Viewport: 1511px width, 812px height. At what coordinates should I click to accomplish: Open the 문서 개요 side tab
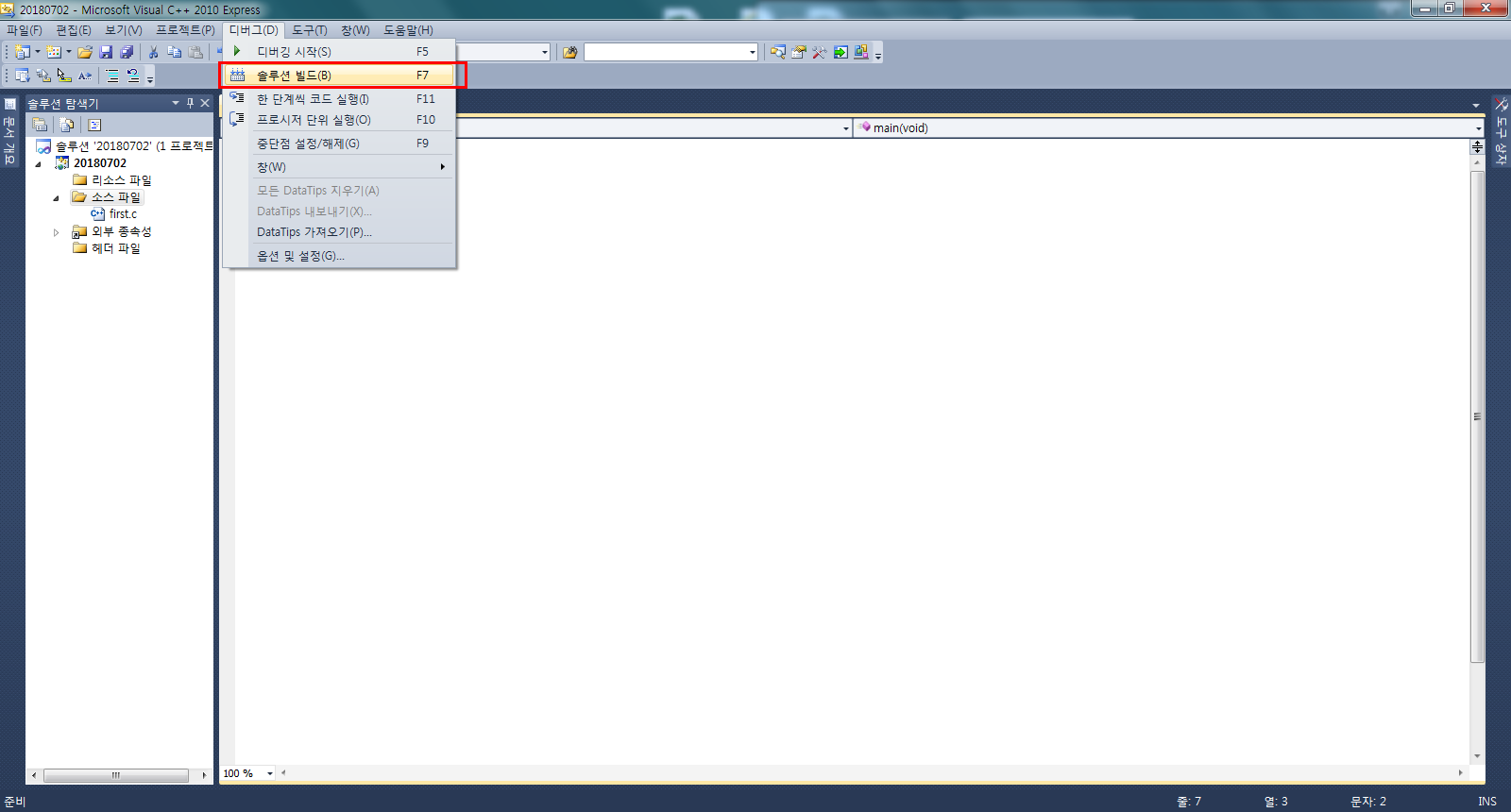[x=9, y=131]
